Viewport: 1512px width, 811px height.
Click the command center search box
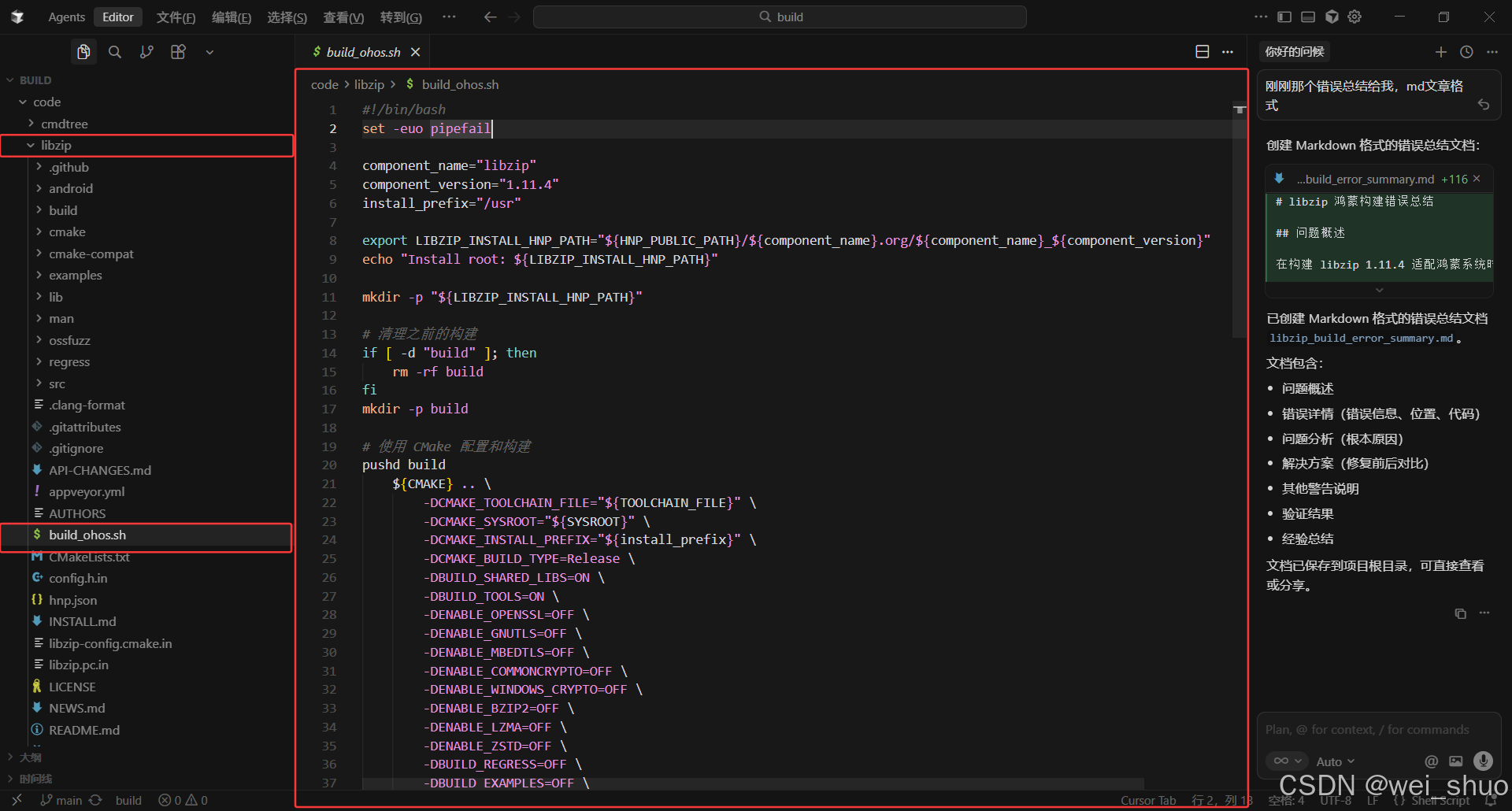click(x=780, y=17)
